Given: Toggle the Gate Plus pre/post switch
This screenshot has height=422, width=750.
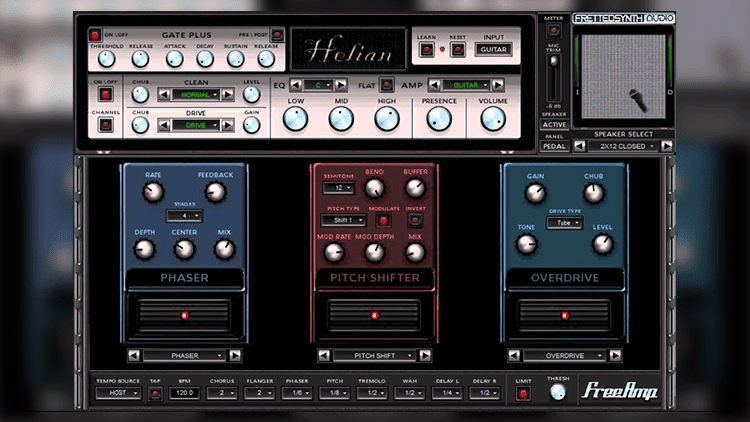Looking at the screenshot, I should [277, 34].
